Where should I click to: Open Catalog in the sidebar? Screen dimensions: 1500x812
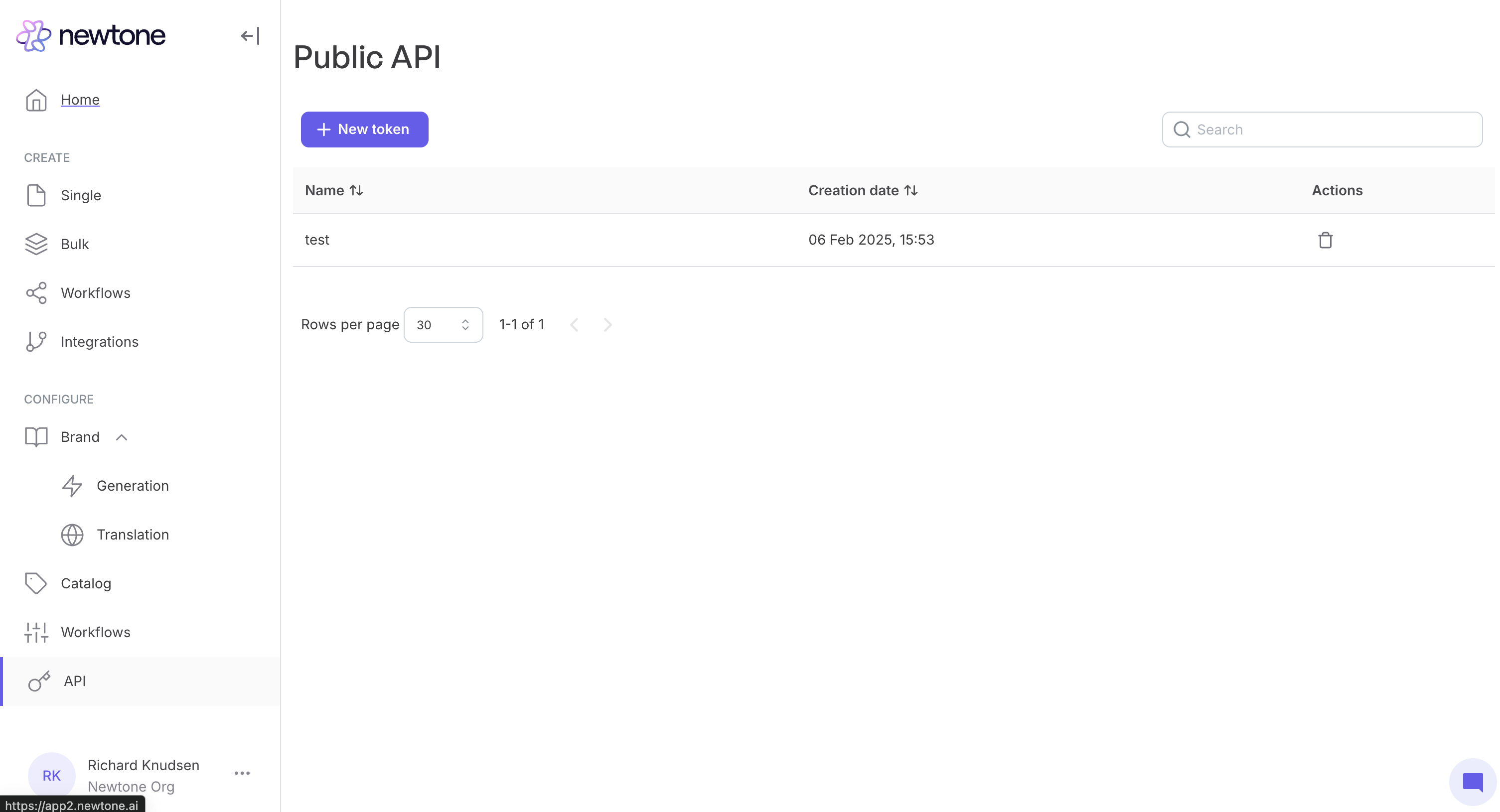coord(86,583)
